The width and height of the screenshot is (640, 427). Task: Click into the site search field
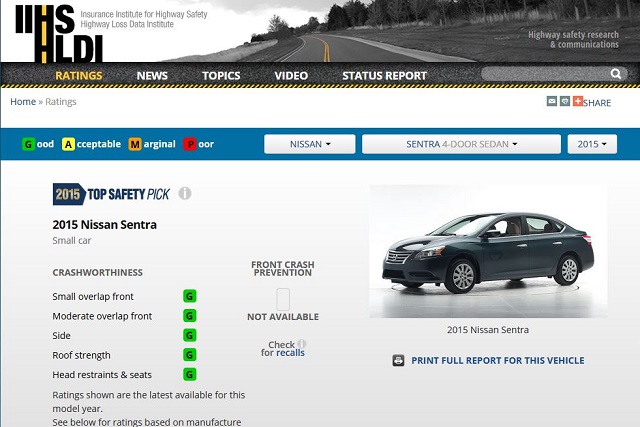[x=545, y=74]
